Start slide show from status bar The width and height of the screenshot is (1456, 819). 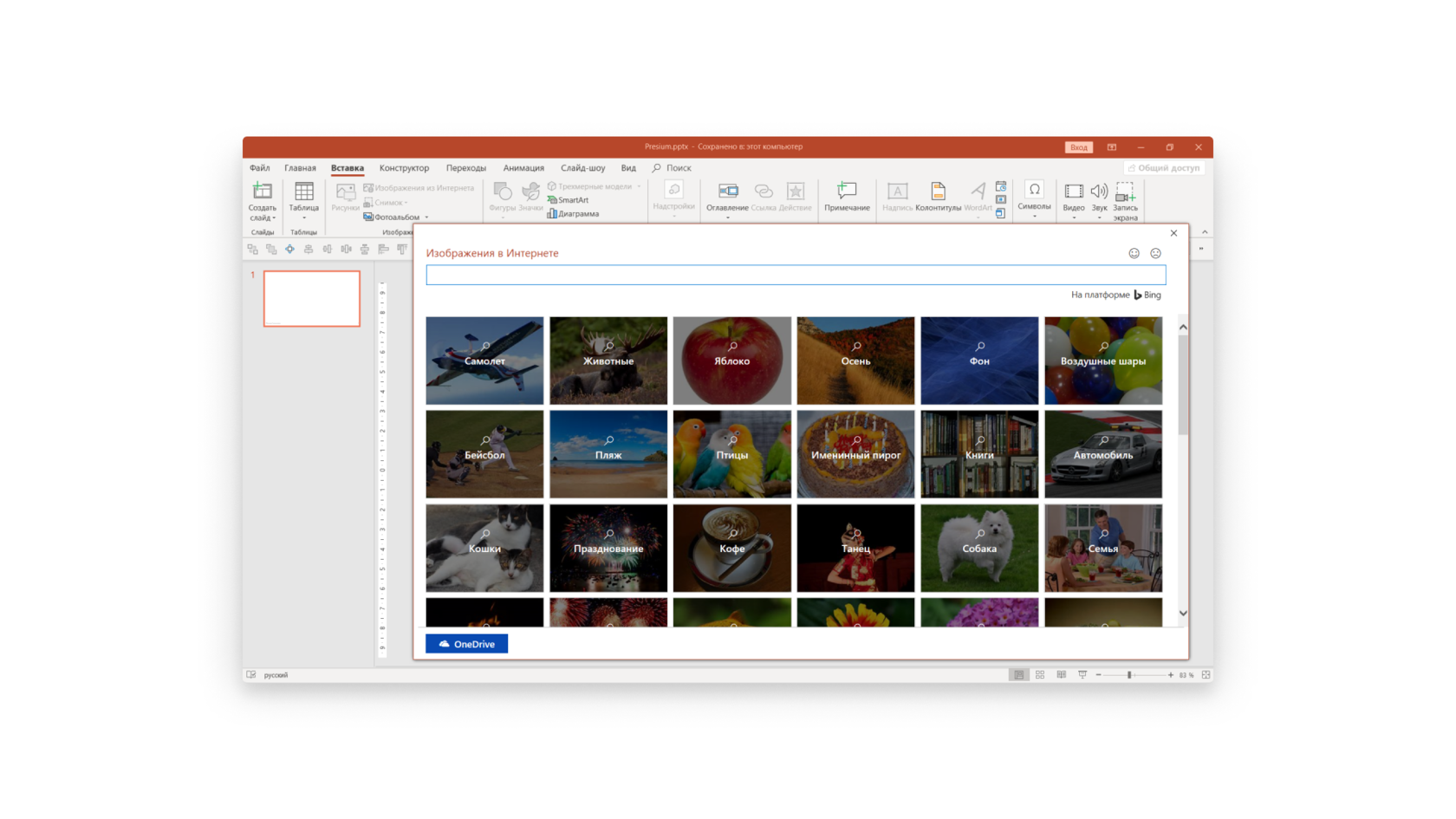pyautogui.click(x=1082, y=674)
